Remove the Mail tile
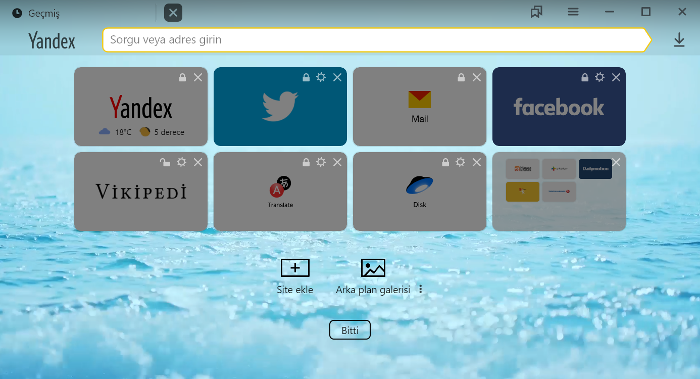Viewport: 700px width, 379px height. [476, 77]
